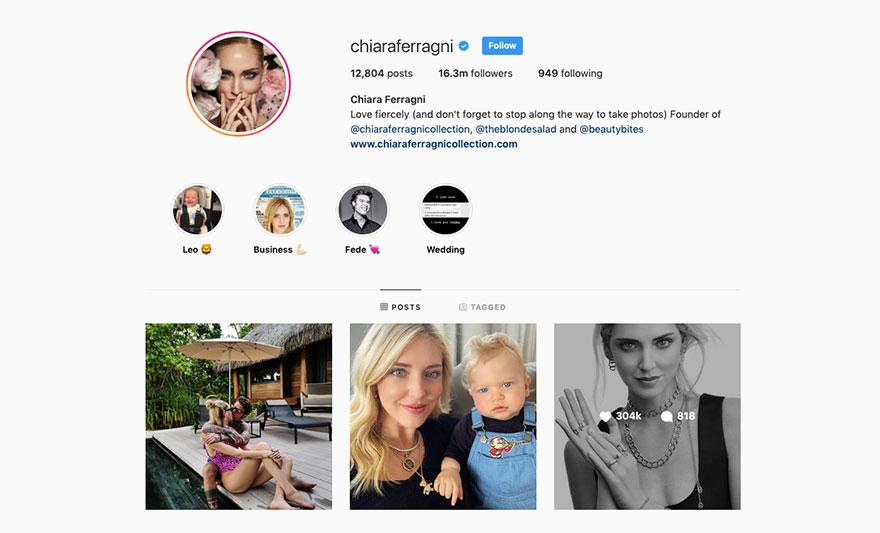Click the comment bubble icon on photo
This screenshot has width=880, height=533.
[667, 416]
